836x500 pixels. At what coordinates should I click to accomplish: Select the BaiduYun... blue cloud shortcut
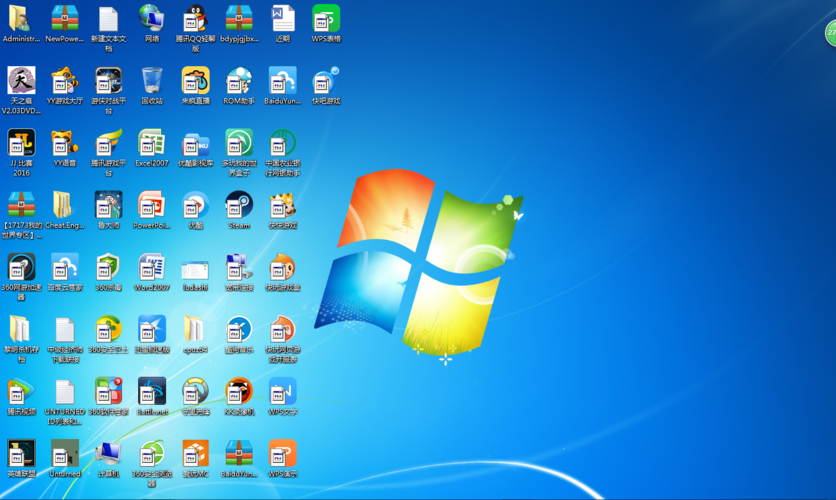click(283, 80)
